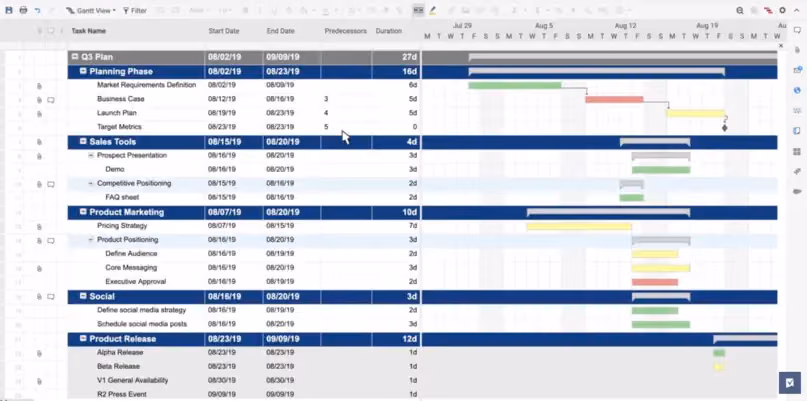
Task: Toggle conditional formatting button in toolbar
Action: point(418,10)
